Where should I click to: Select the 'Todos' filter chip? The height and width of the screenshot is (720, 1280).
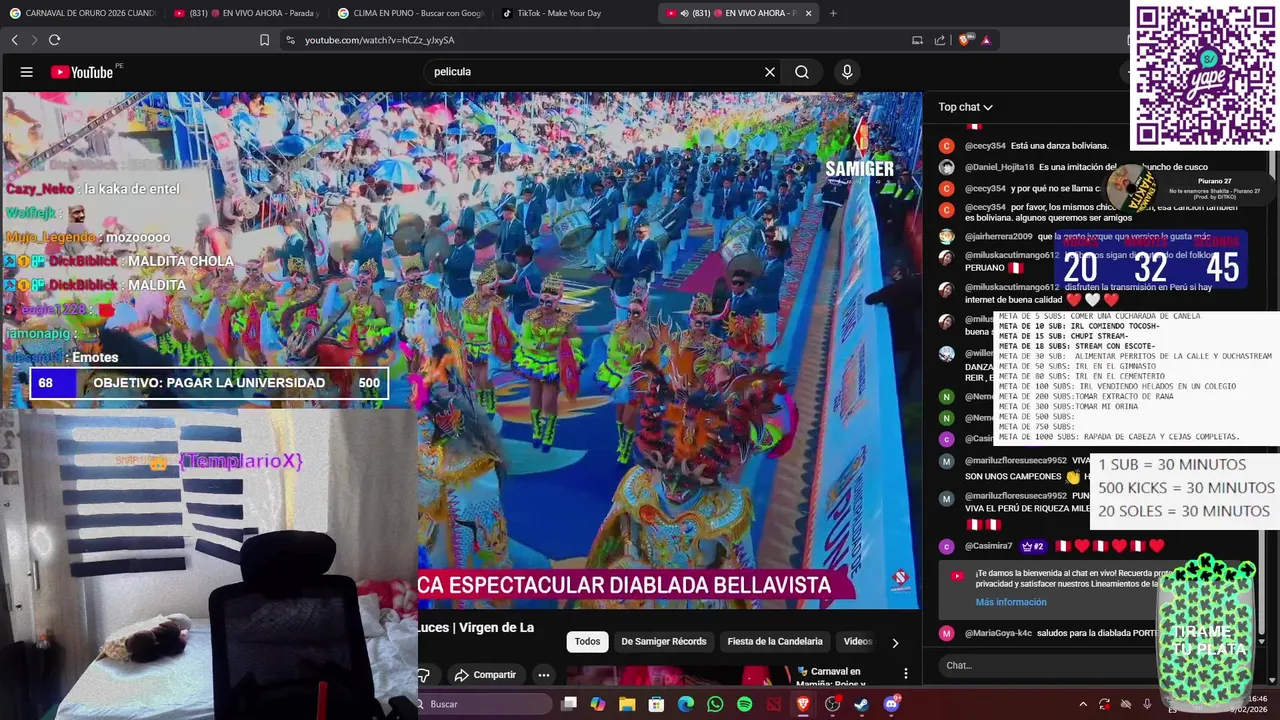[x=587, y=642]
